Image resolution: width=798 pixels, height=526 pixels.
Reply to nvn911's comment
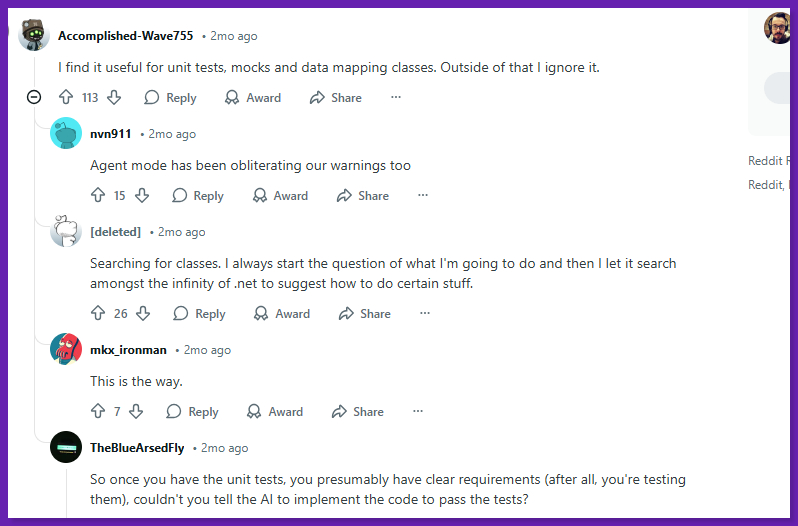(198, 196)
